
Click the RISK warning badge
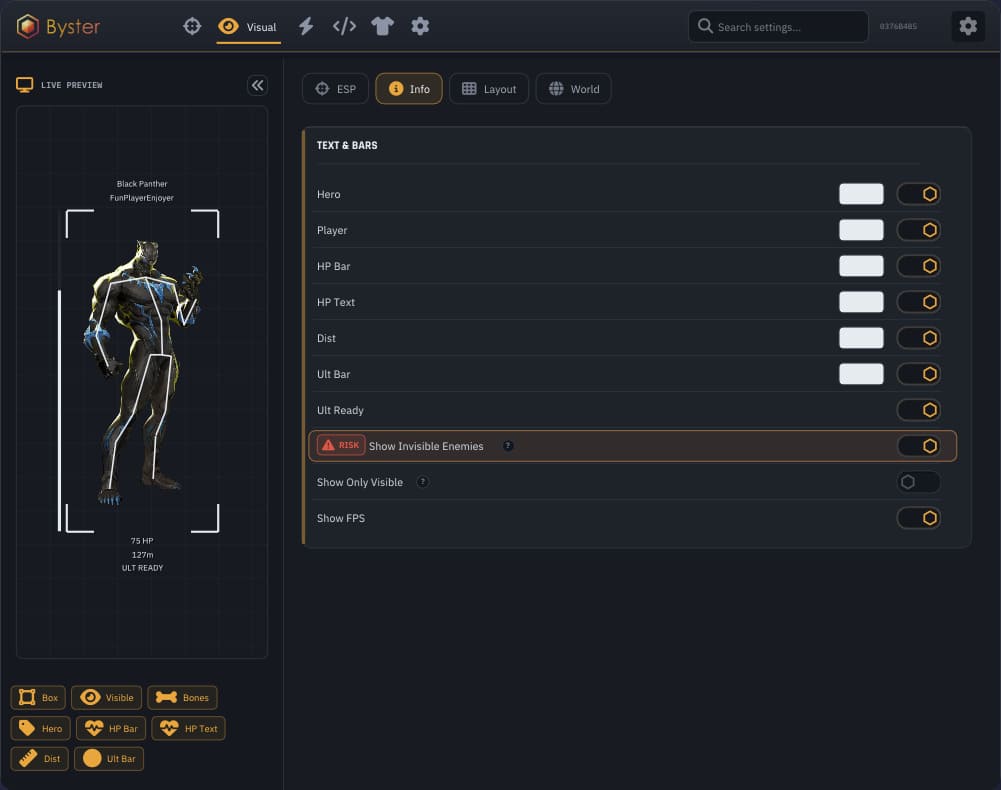341,445
